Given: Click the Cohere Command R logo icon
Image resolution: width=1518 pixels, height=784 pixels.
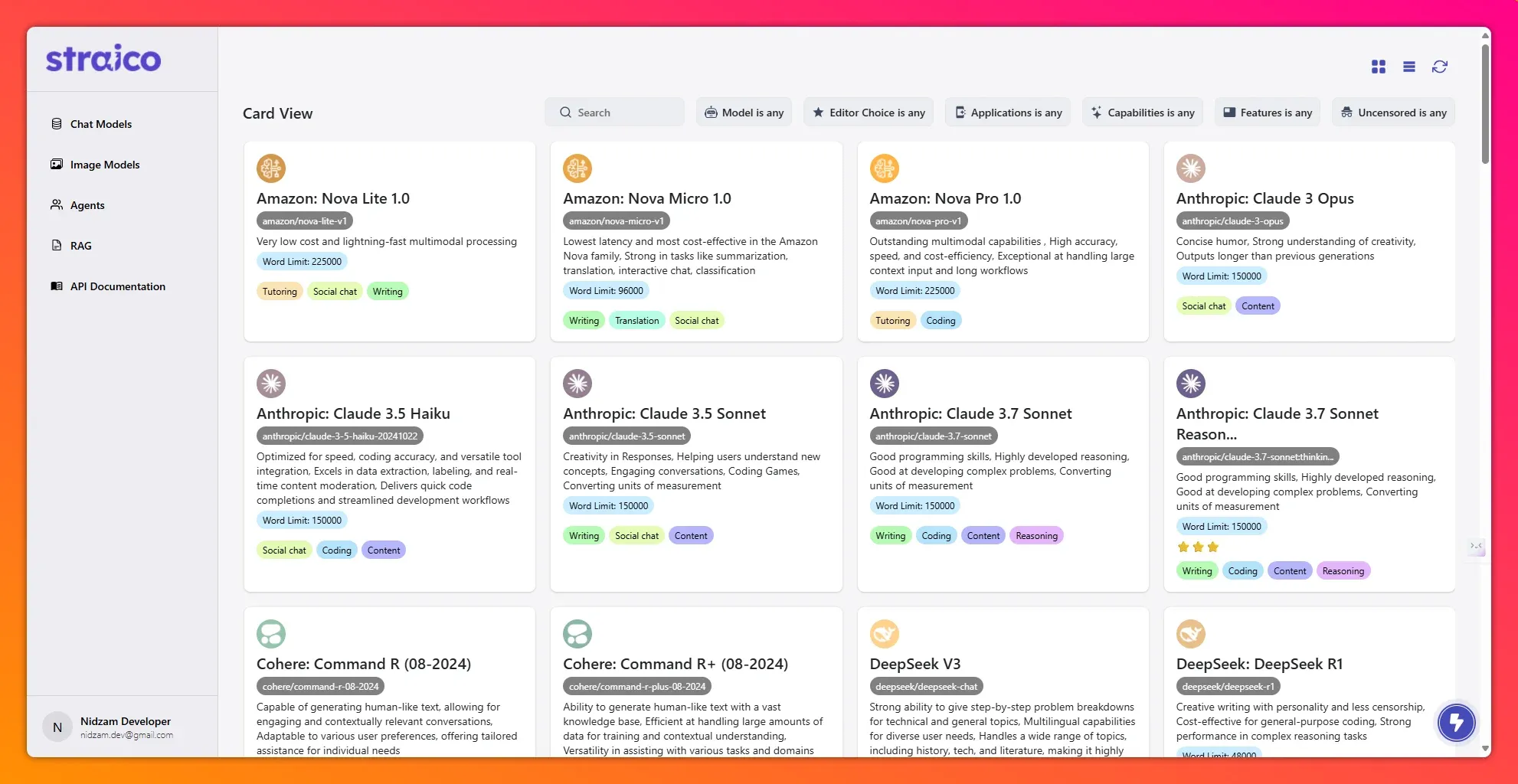Looking at the screenshot, I should pyautogui.click(x=271, y=634).
